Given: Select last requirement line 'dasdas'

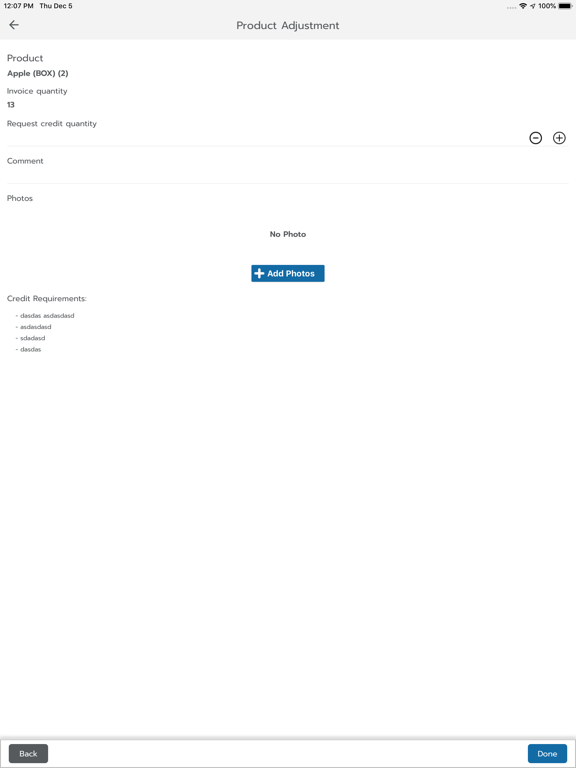Looking at the screenshot, I should (x=30, y=349).
